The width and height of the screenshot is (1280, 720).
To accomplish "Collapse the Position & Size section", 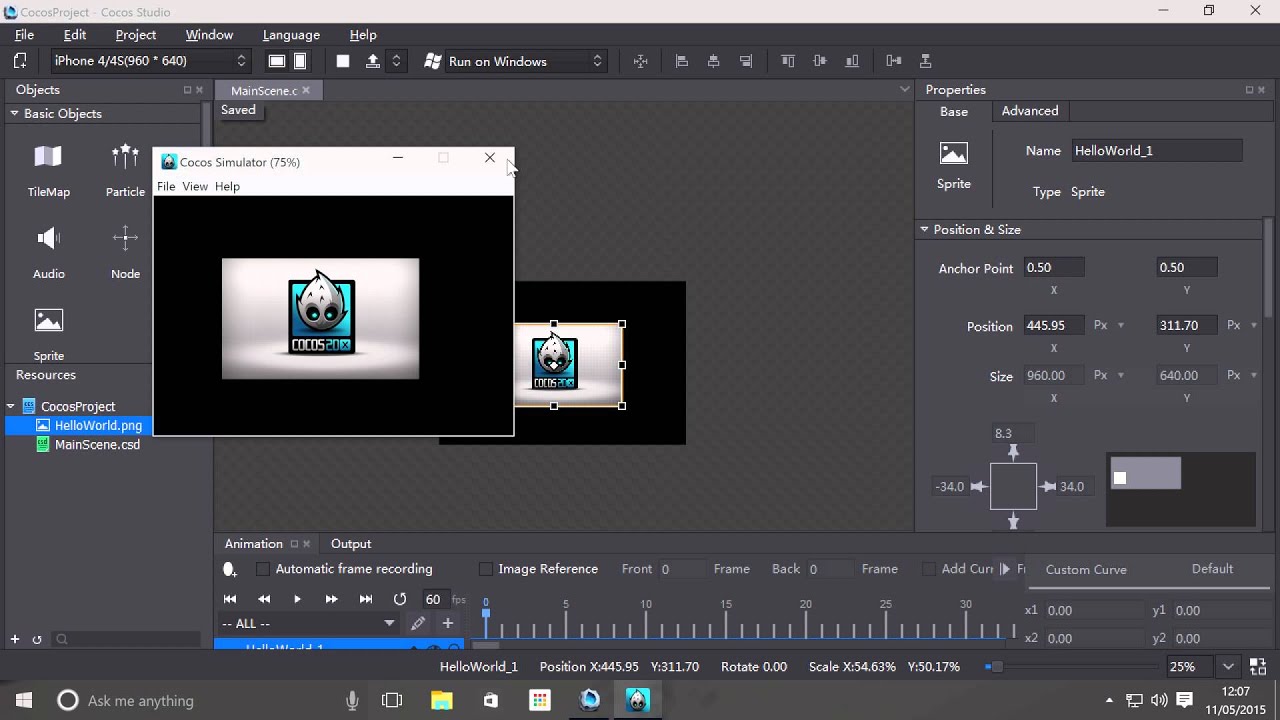I will (x=924, y=229).
